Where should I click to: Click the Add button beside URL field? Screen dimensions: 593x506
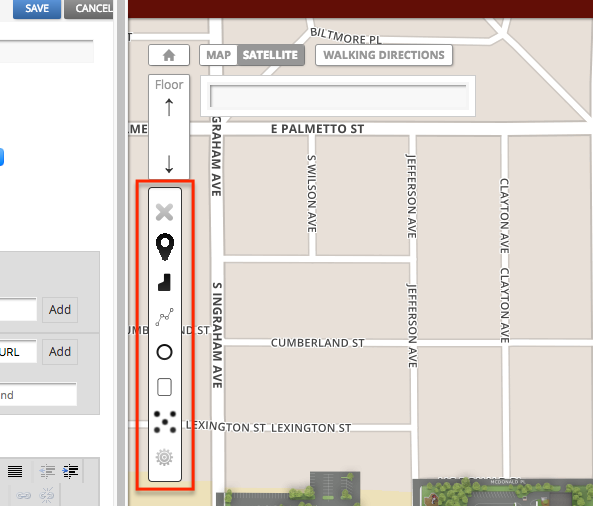tap(60, 352)
